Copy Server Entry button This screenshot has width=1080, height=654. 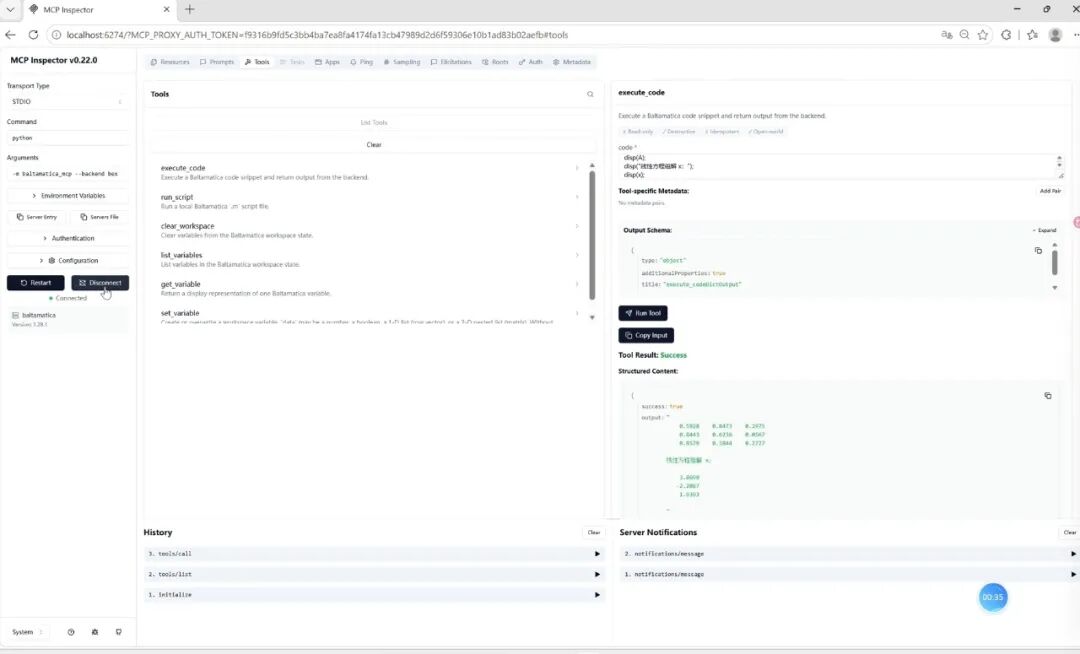(37, 217)
